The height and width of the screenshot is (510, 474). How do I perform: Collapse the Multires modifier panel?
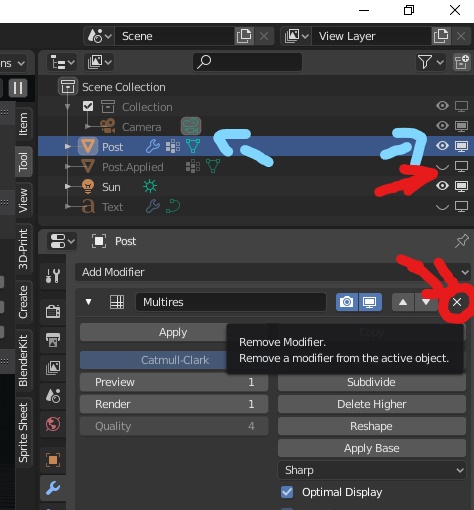click(88, 302)
